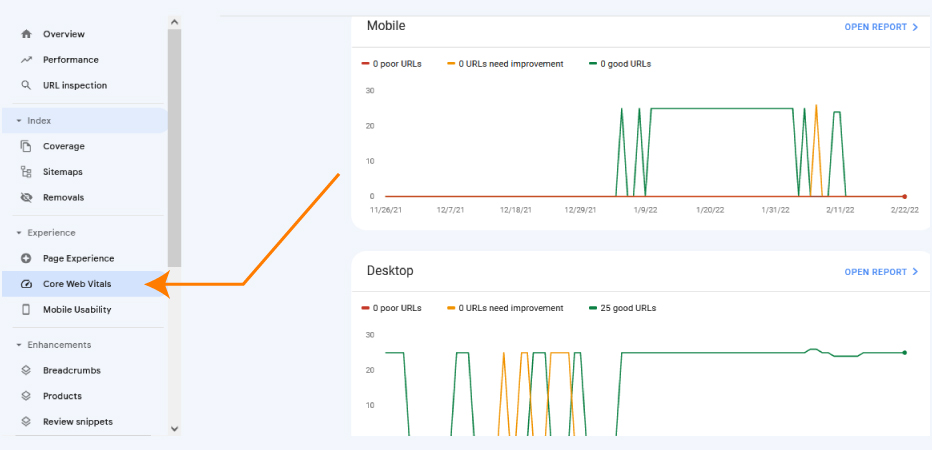Click the 11/26/21 axis date label
The height and width of the screenshot is (450, 932).
385,210
